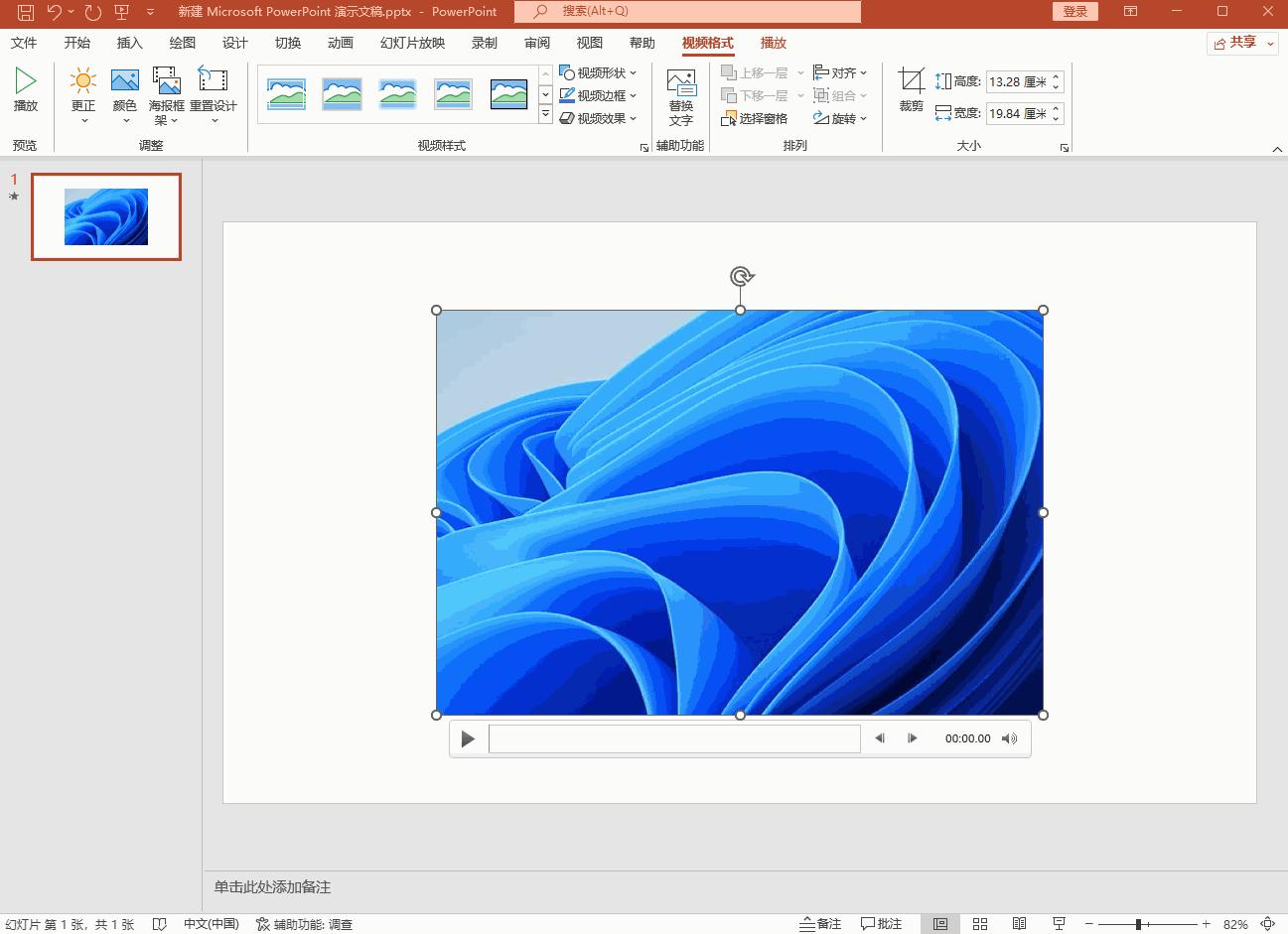Select slide 1 thumbnail in the panel
The height and width of the screenshot is (934, 1288).
[106, 216]
